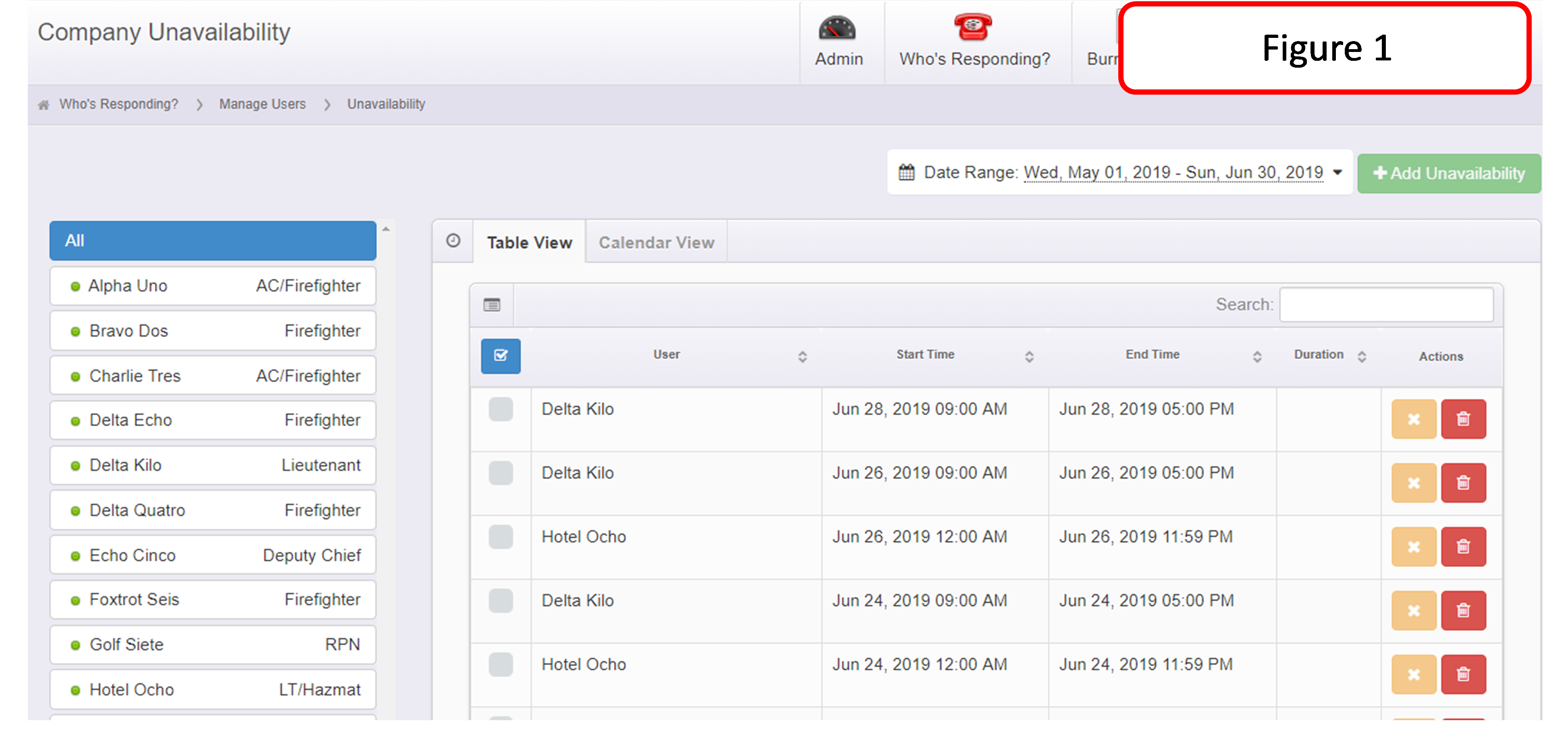Sort table by Start Time column arrows

1029,357
